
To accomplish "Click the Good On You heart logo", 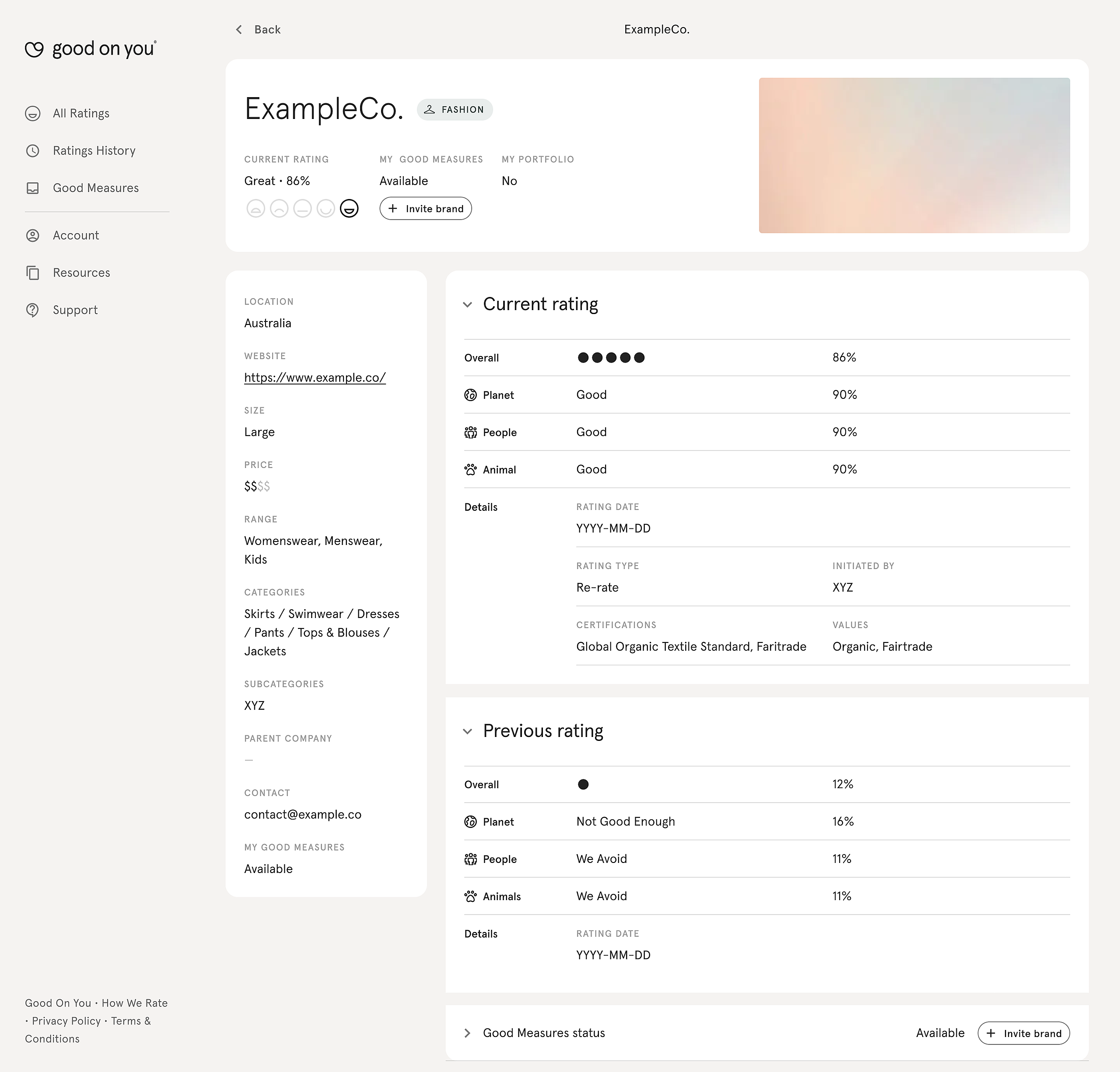I will pyautogui.click(x=34, y=50).
